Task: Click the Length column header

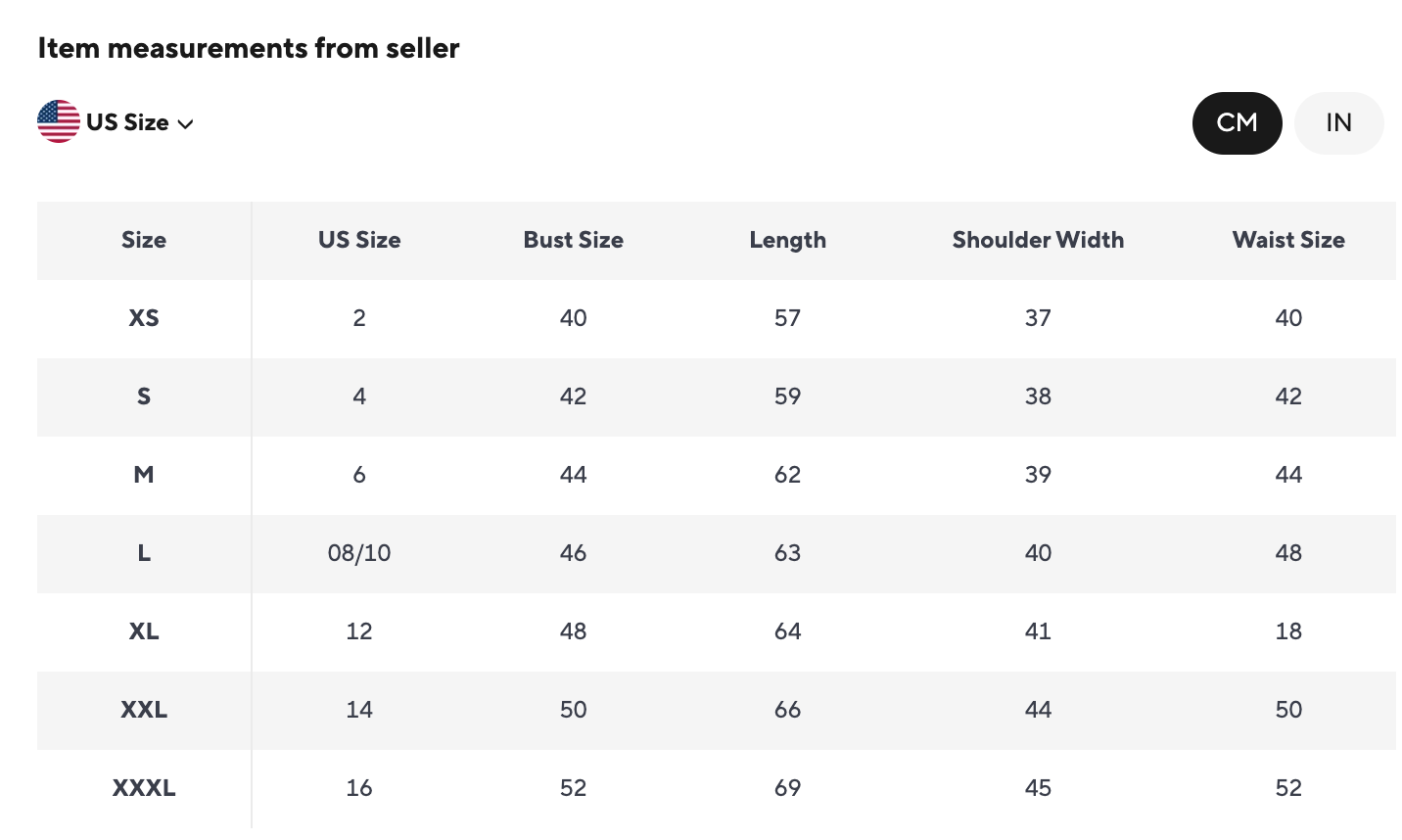Action: (x=787, y=240)
